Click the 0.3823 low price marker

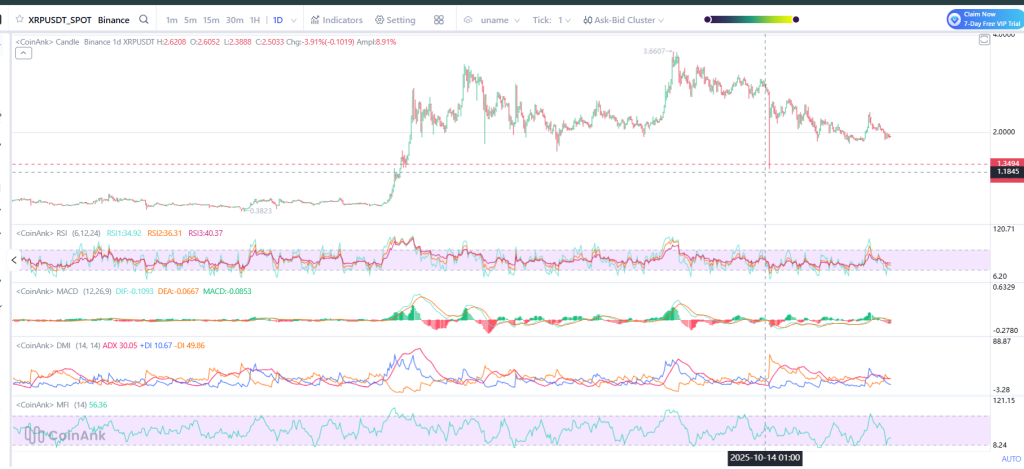click(261, 210)
